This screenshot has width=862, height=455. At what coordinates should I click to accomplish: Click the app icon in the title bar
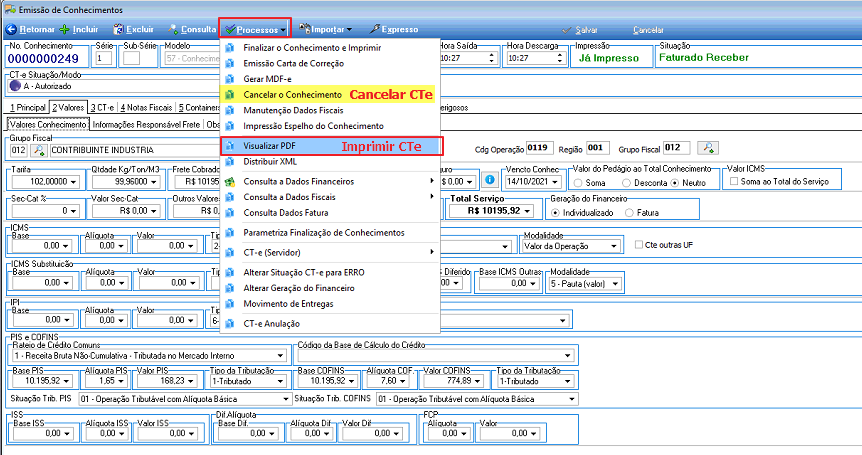pos(9,9)
